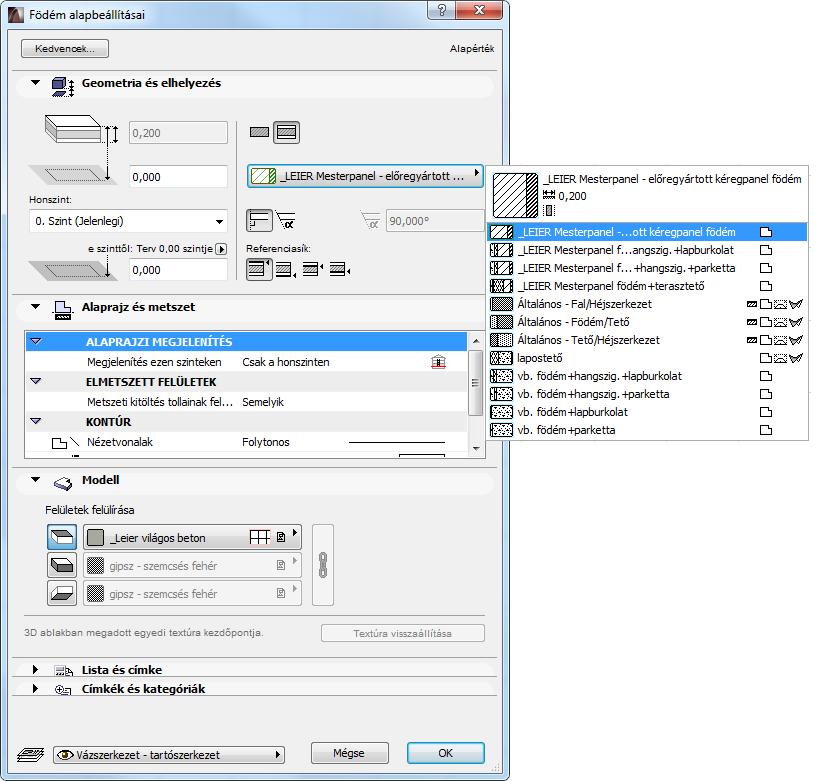Viewport: 819px width, 781px height.
Task: Click the Megjelenítés ezen szinteken row
Action: tap(246, 362)
